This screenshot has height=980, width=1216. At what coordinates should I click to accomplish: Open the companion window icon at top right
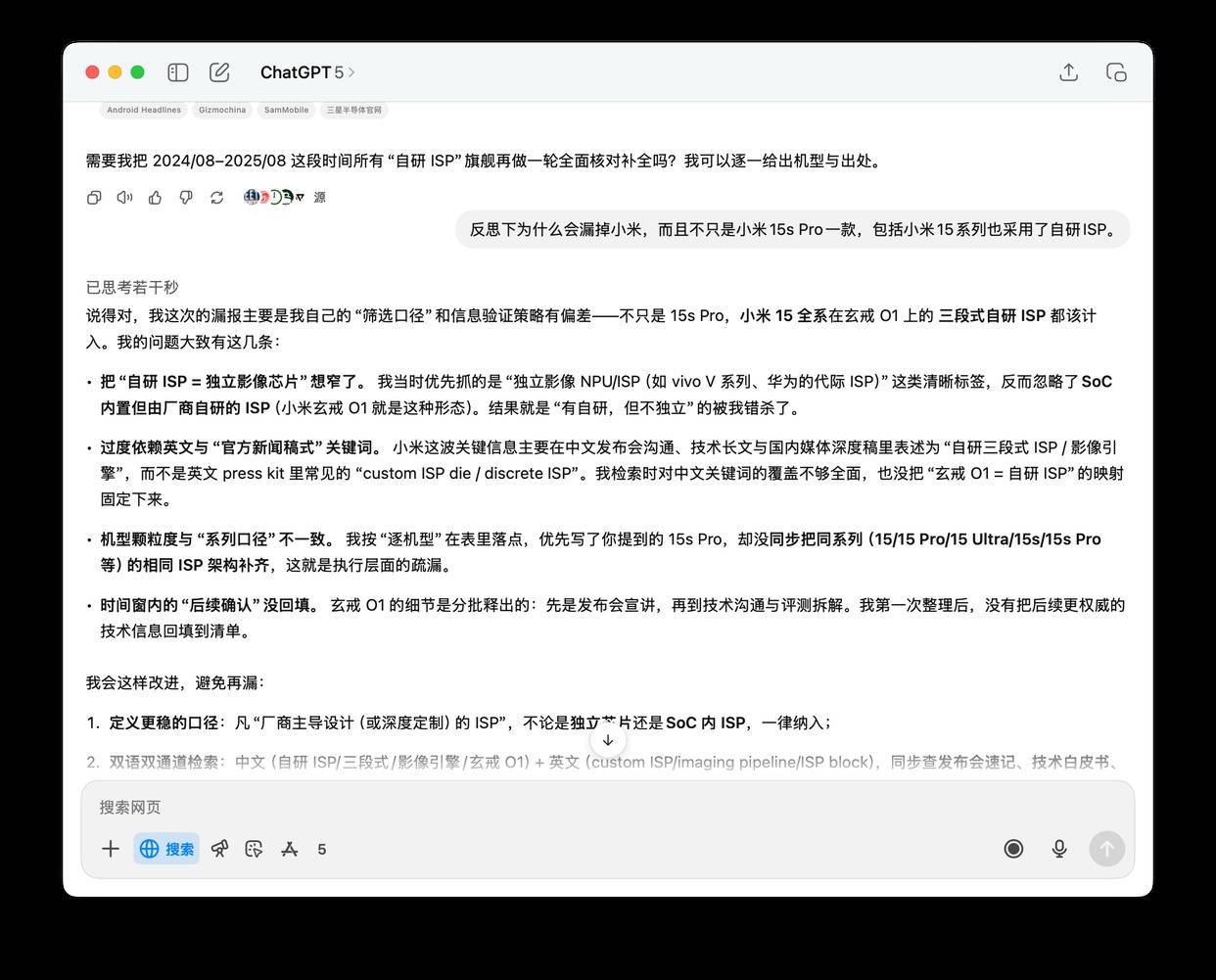(1116, 72)
